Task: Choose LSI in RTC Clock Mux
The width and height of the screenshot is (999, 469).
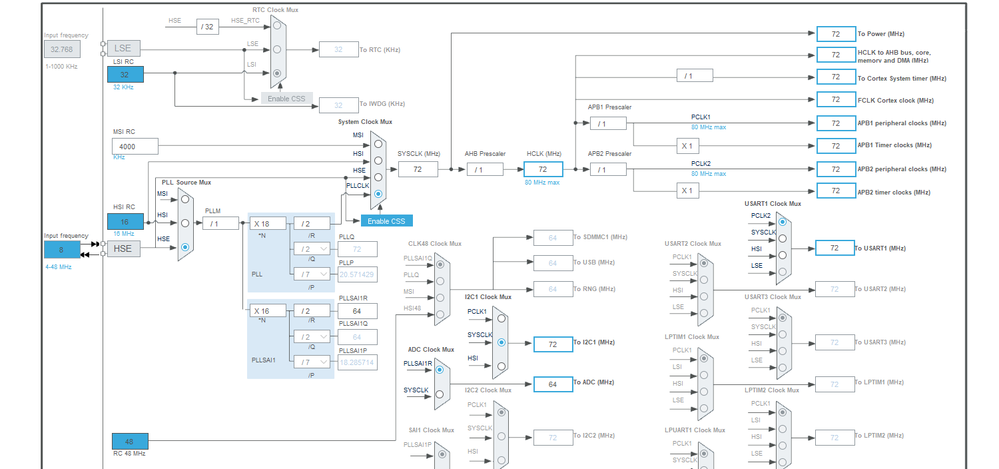Action: tap(277, 73)
